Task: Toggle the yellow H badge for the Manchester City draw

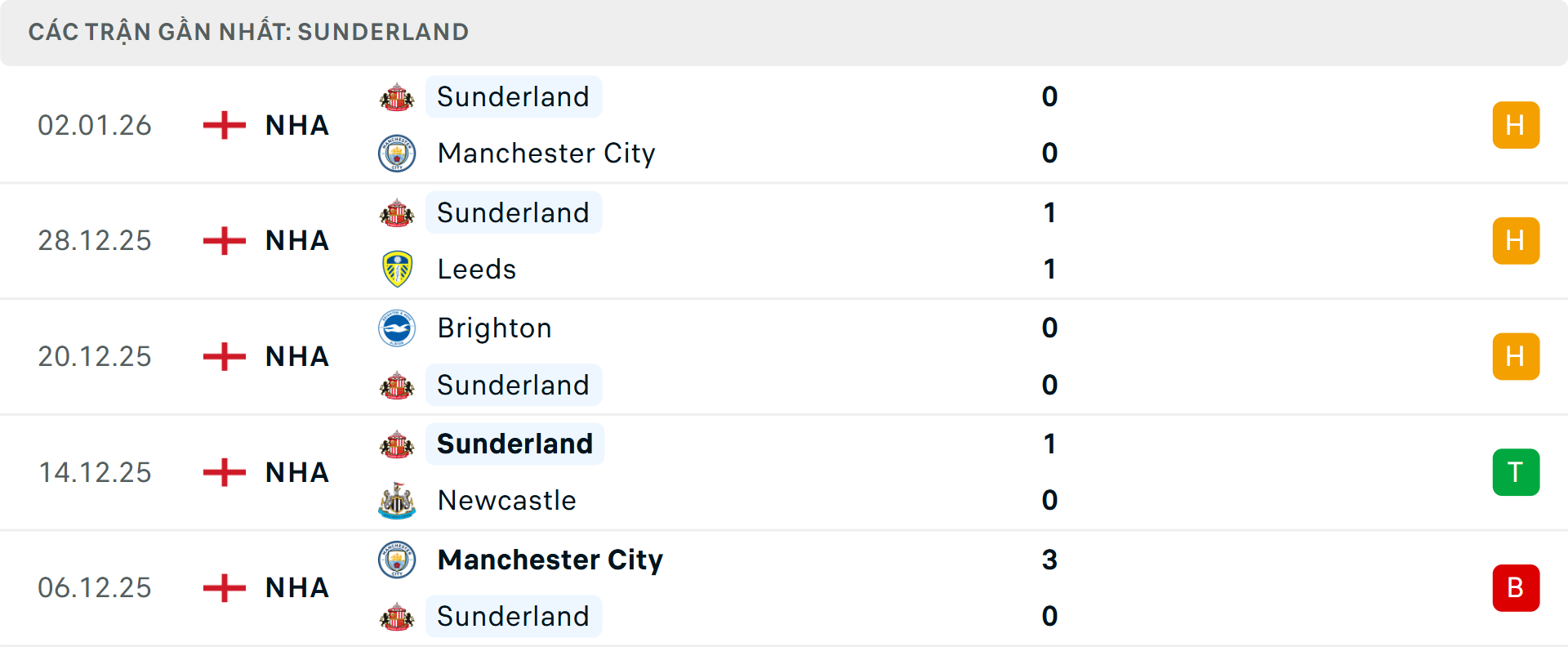Action: coord(1517,125)
